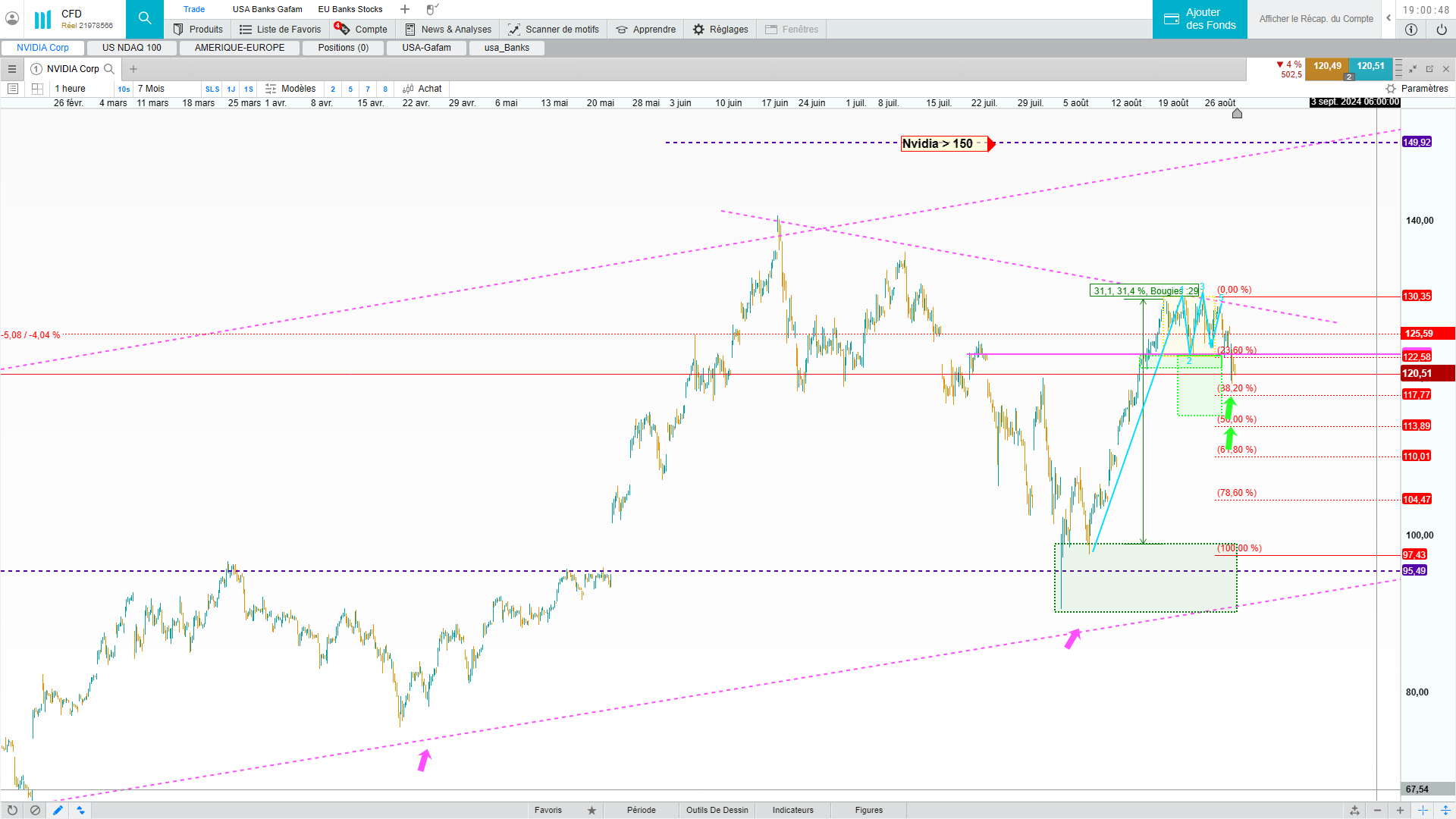This screenshot has width=1456, height=819.
Task: Toggle the 1J quick timeframe button
Action: pyautogui.click(x=231, y=89)
